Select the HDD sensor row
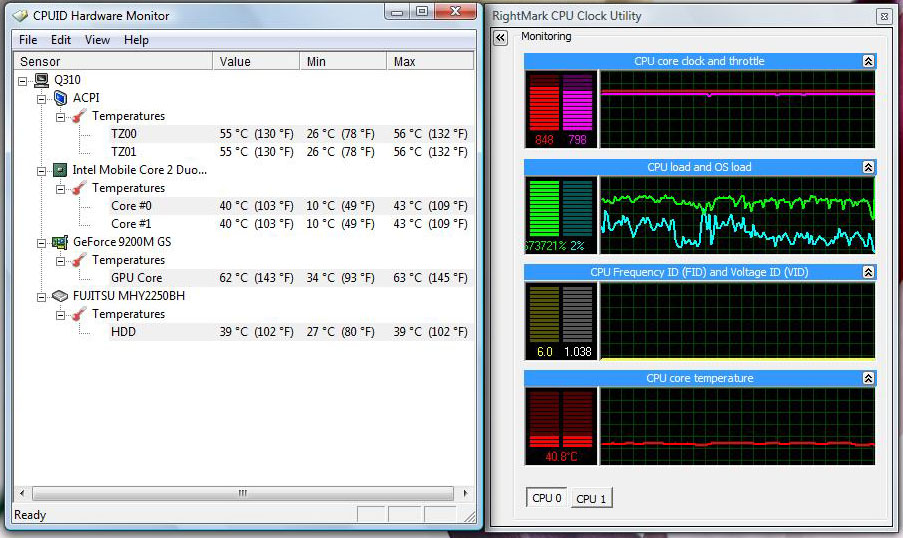 pyautogui.click(x=291, y=332)
